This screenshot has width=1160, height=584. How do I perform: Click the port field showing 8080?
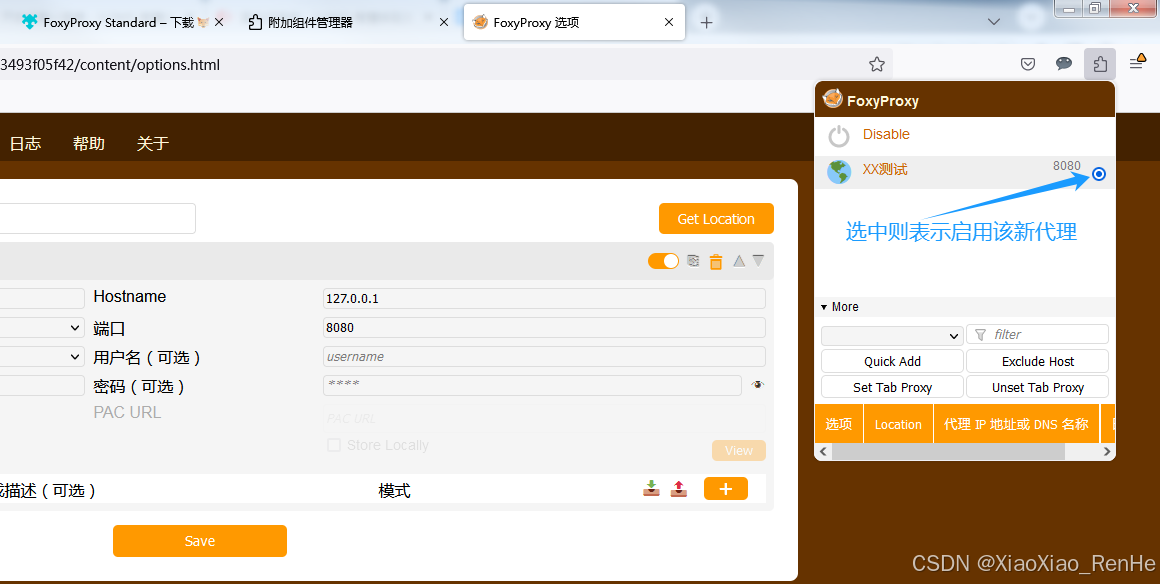544,327
